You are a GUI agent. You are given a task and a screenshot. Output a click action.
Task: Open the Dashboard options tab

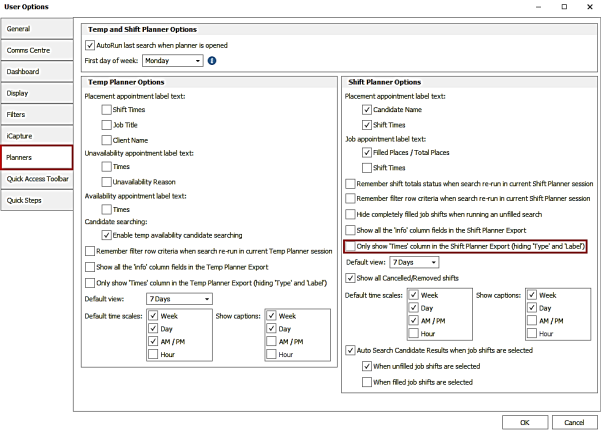click(x=37, y=72)
